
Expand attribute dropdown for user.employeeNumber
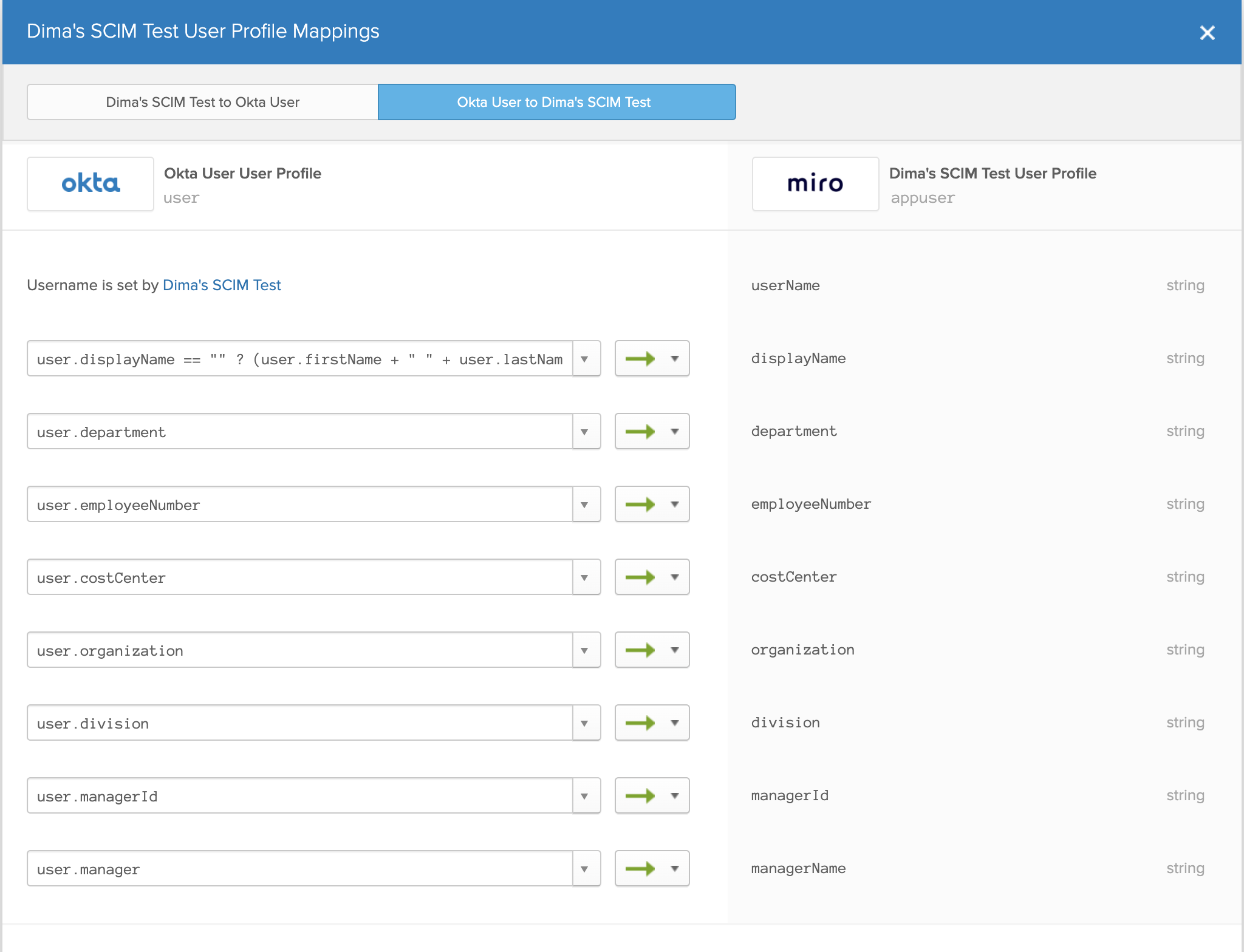586,505
